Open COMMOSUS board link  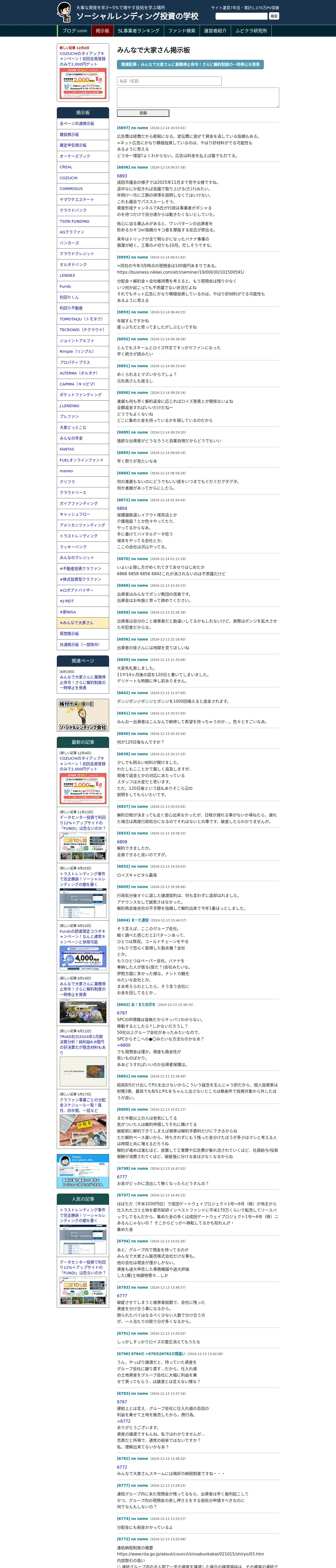(83, 189)
